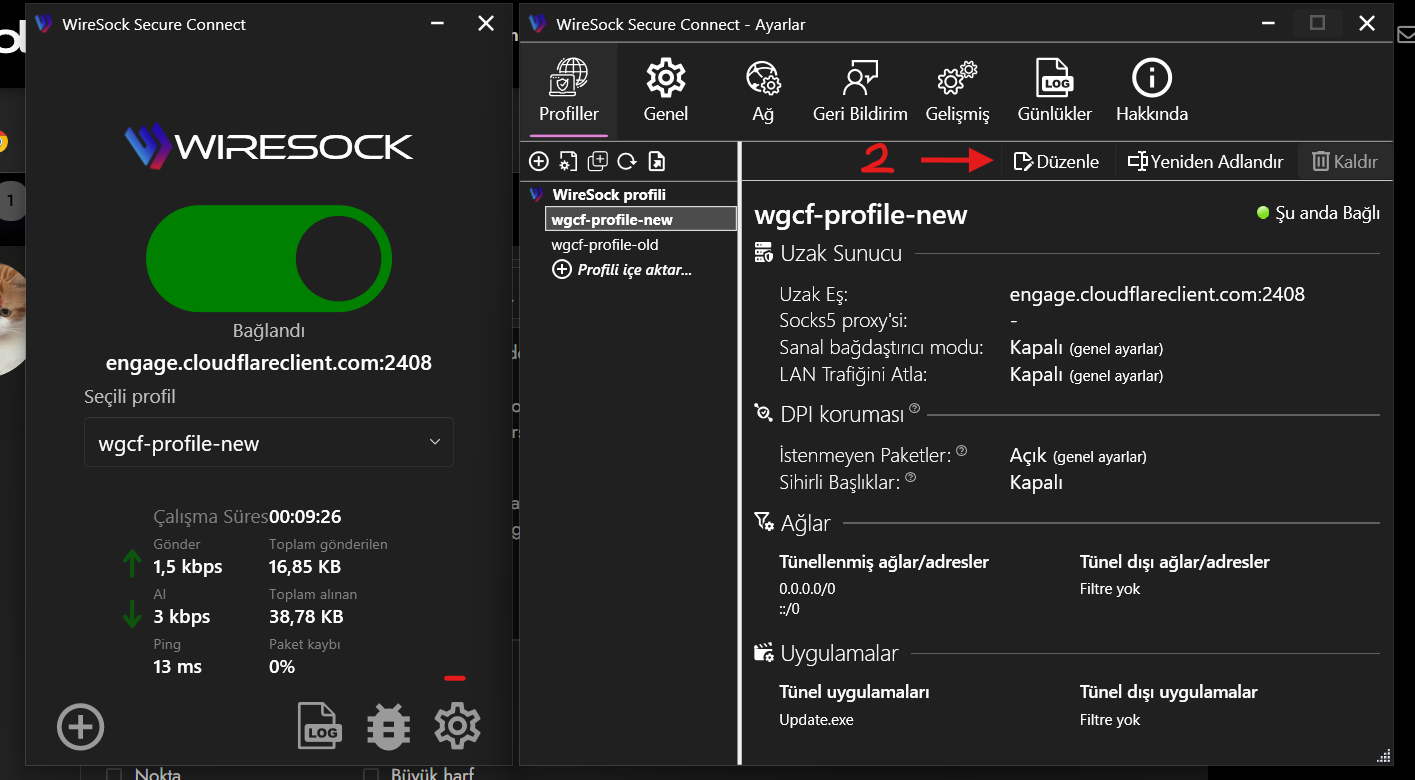Screen dimensions: 1415x780
Task: Click Filtre yok under Tünel dışı uygulamalar
Action: pyautogui.click(x=1110, y=719)
